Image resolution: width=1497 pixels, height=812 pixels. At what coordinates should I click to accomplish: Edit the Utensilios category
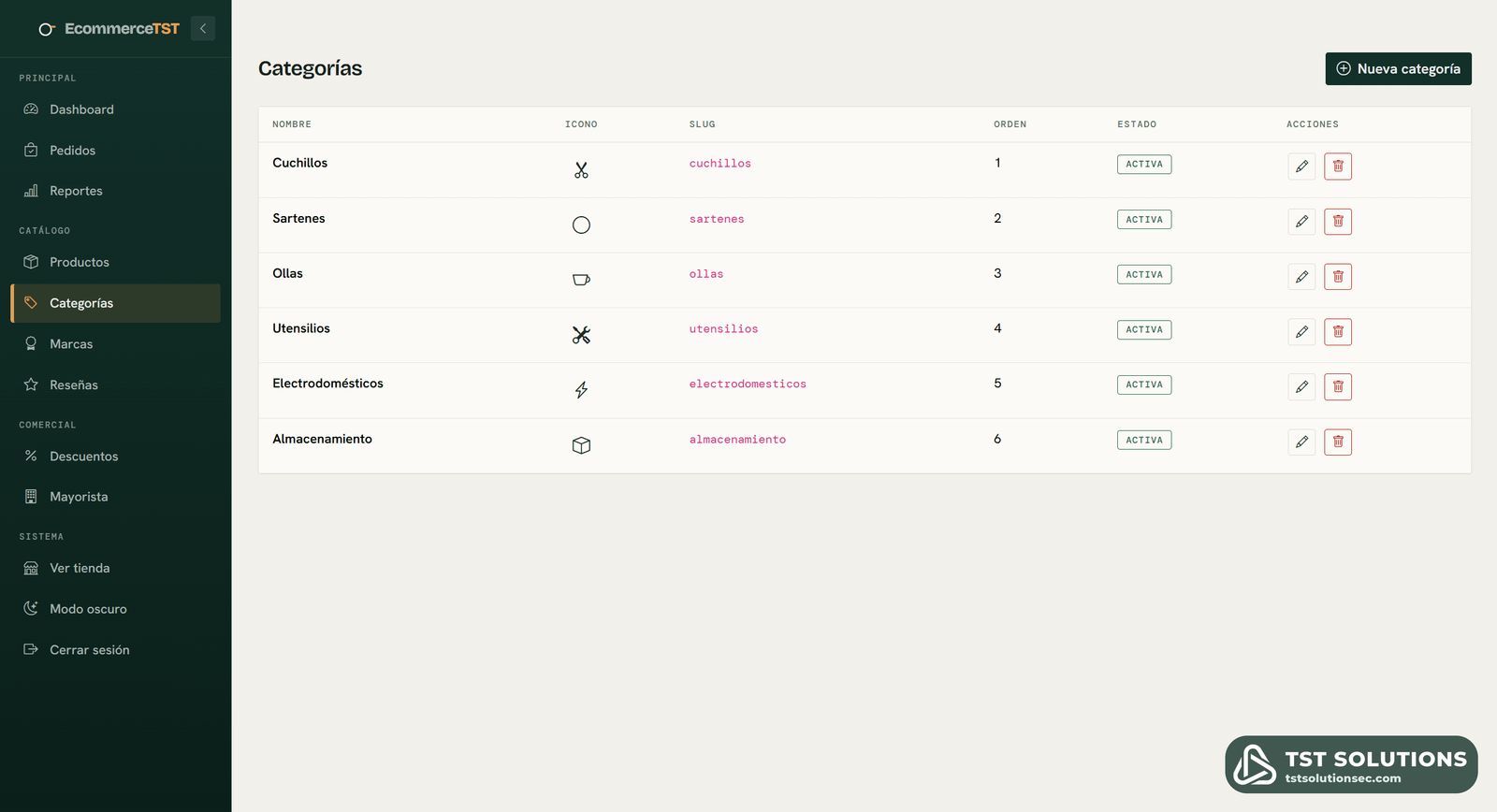(1301, 332)
